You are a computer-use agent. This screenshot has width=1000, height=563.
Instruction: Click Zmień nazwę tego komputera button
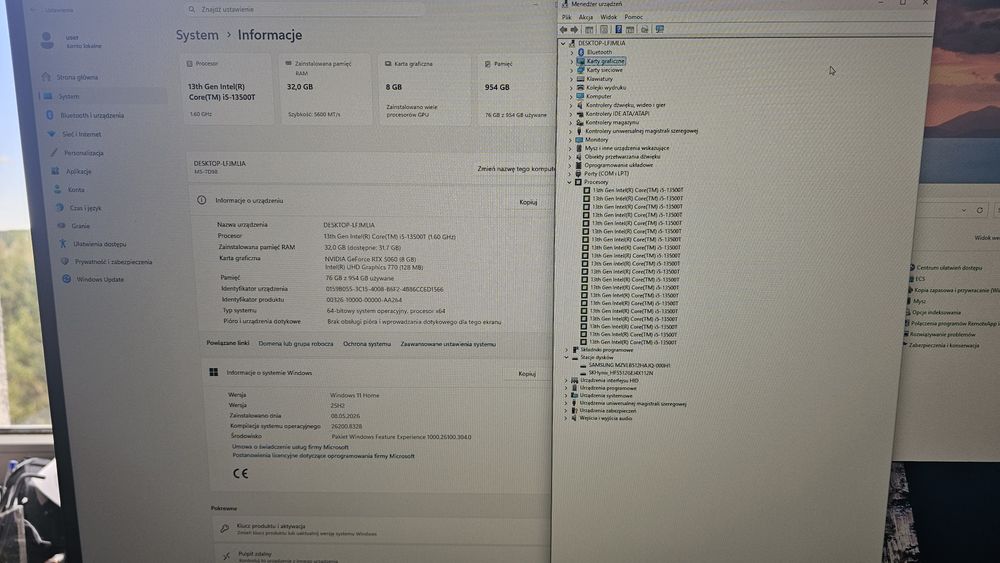point(515,169)
